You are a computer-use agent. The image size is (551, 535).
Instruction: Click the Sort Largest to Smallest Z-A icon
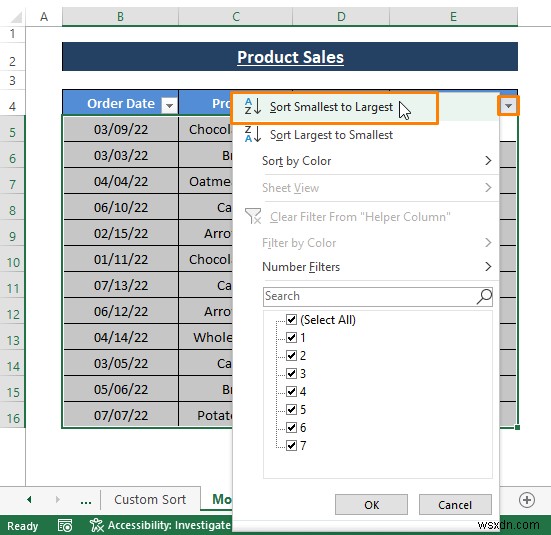[253, 135]
